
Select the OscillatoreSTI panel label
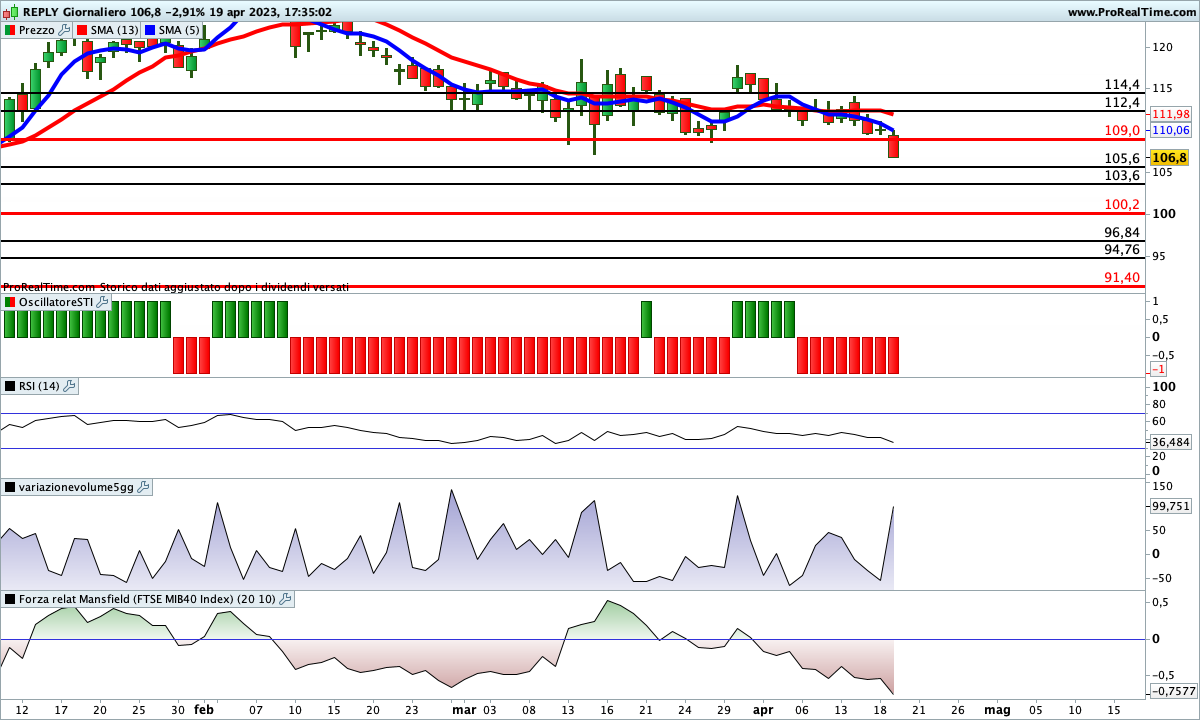tap(56, 302)
